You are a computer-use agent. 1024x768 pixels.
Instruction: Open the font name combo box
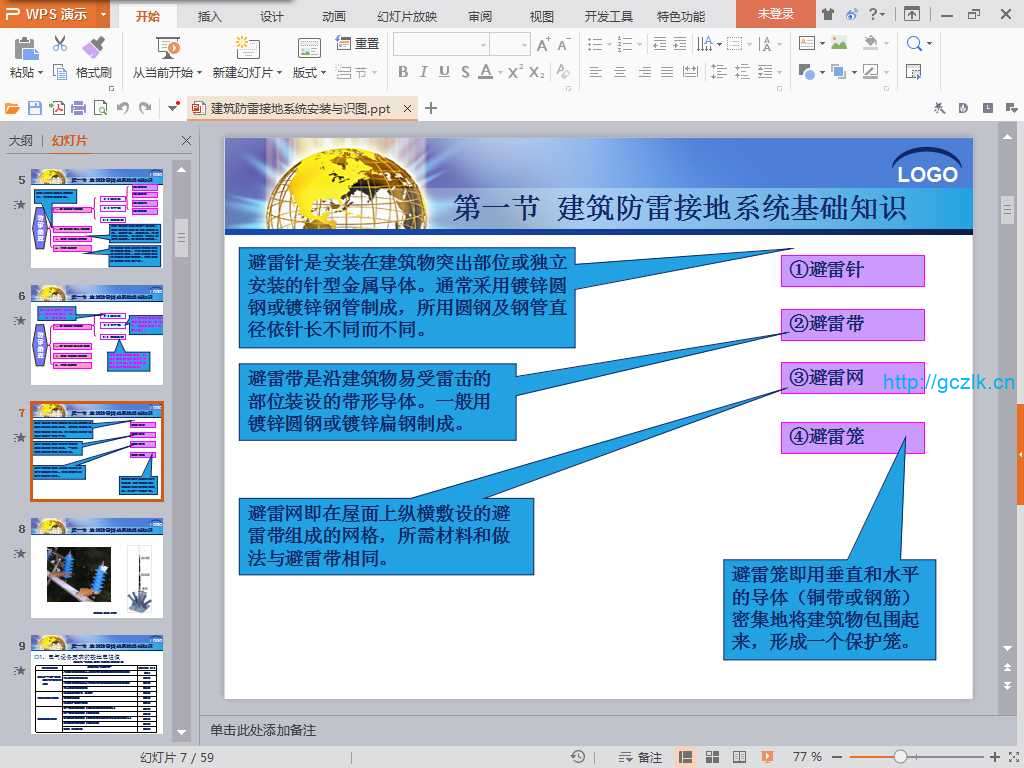pos(440,44)
